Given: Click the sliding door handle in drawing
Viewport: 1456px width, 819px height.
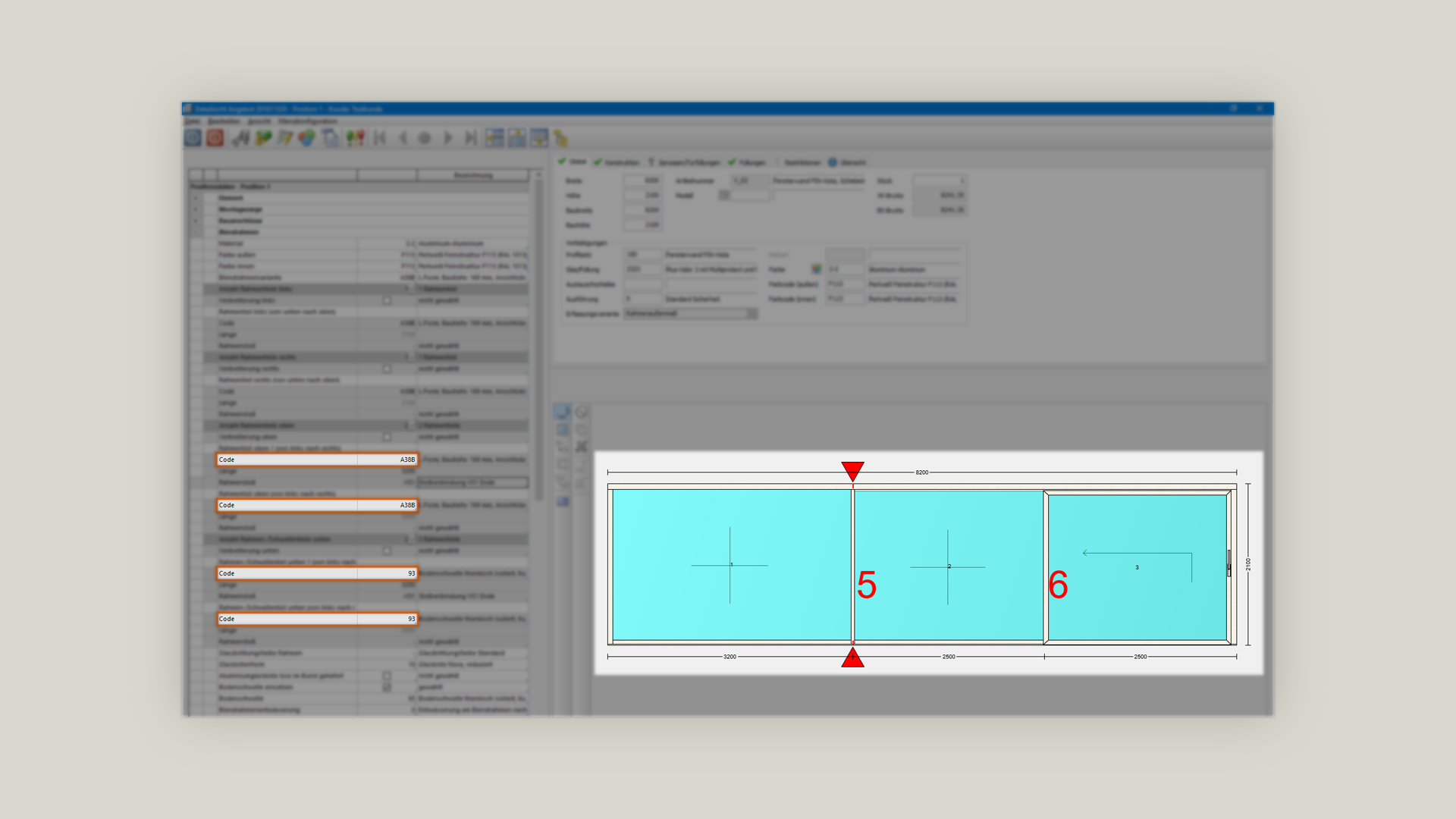Looking at the screenshot, I should tap(1229, 563).
